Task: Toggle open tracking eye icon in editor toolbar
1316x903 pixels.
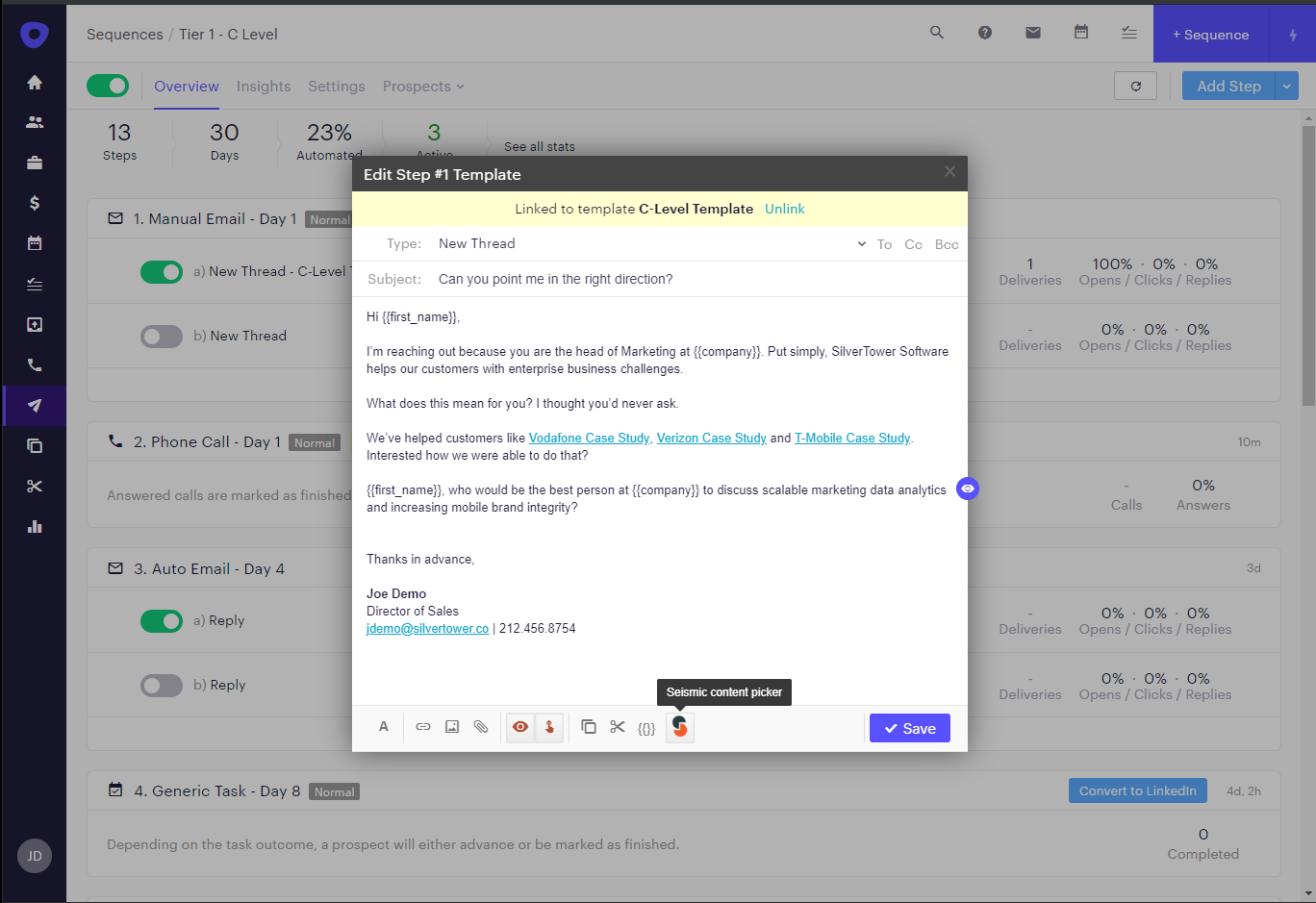Action: [520, 727]
